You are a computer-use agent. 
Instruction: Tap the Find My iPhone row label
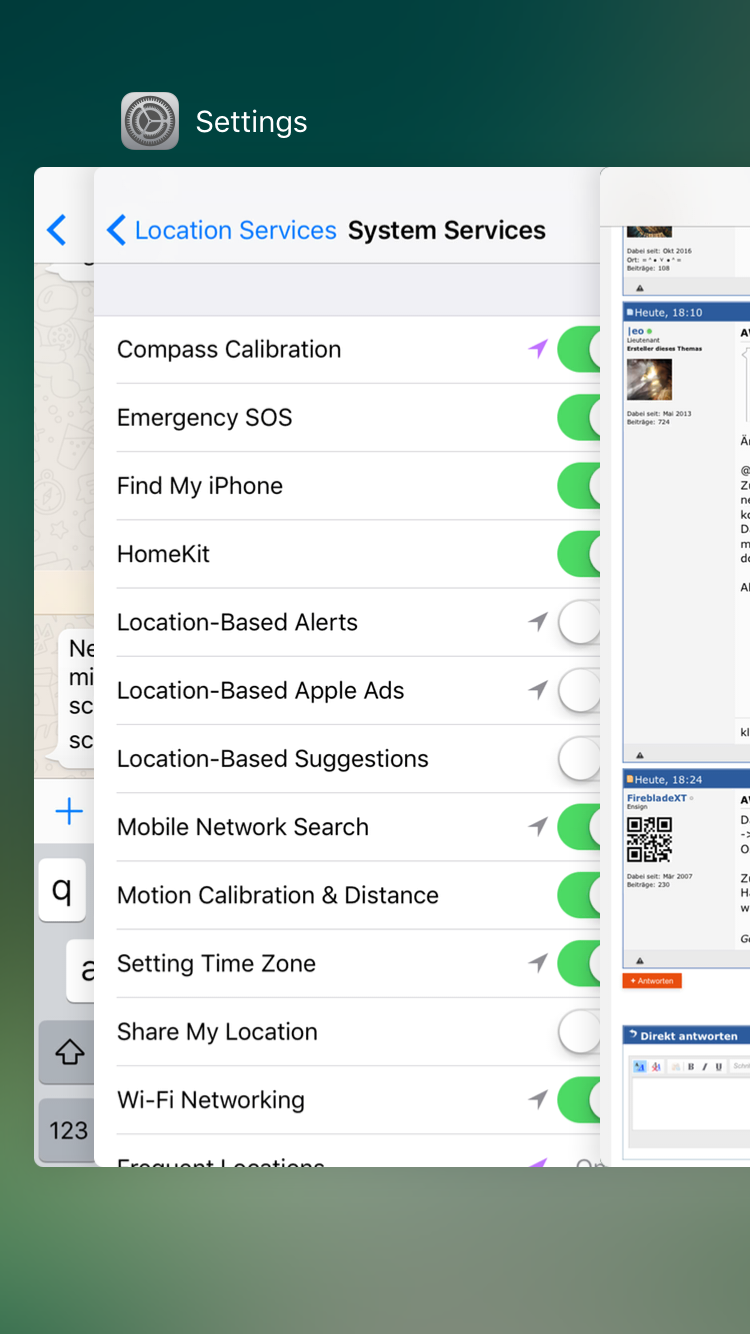tap(200, 486)
